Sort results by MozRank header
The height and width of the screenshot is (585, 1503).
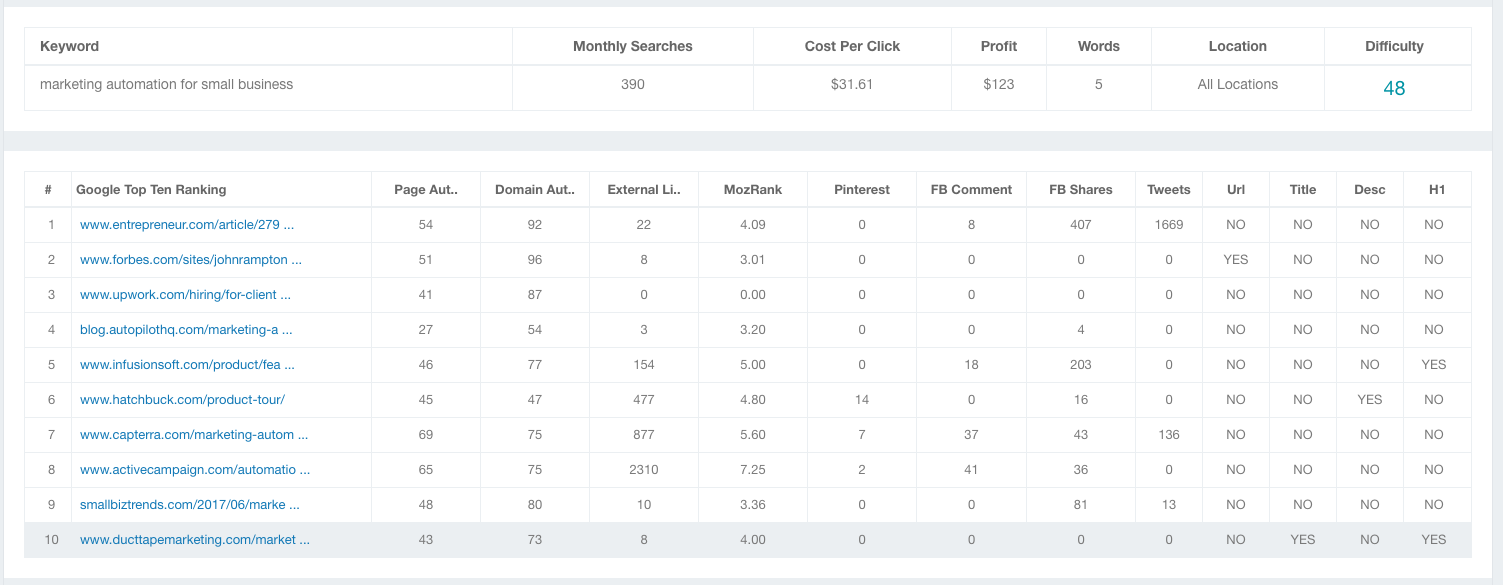[752, 190]
